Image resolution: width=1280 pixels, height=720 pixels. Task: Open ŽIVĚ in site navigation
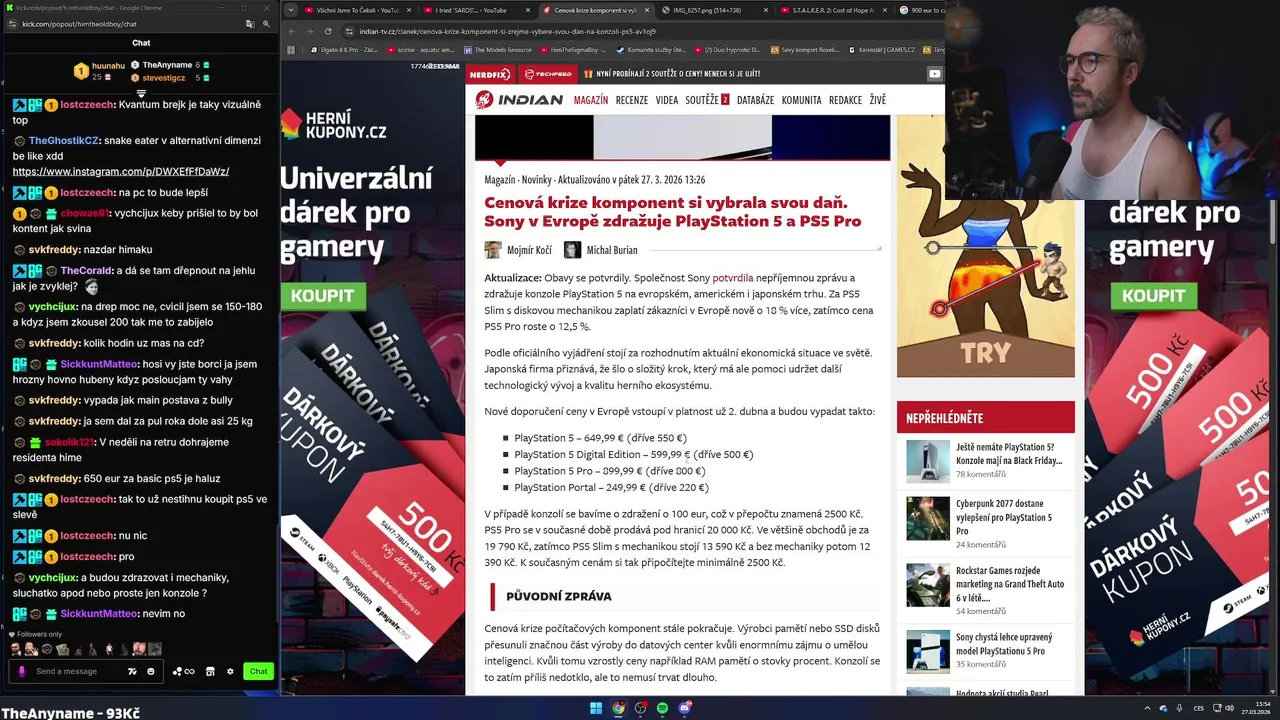point(877,100)
